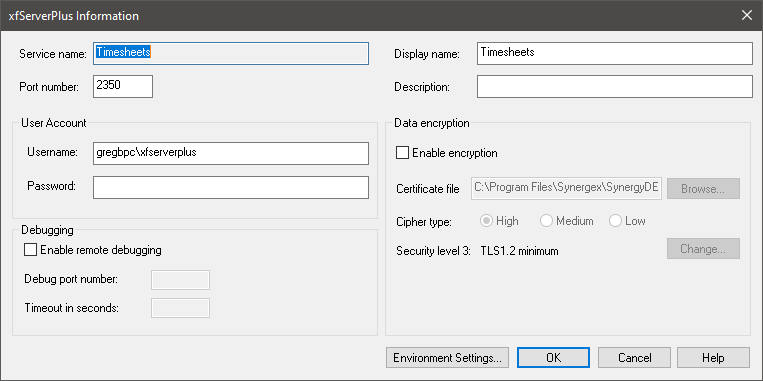Click the Timeout in seconds field
763x381 pixels.
(x=181, y=308)
